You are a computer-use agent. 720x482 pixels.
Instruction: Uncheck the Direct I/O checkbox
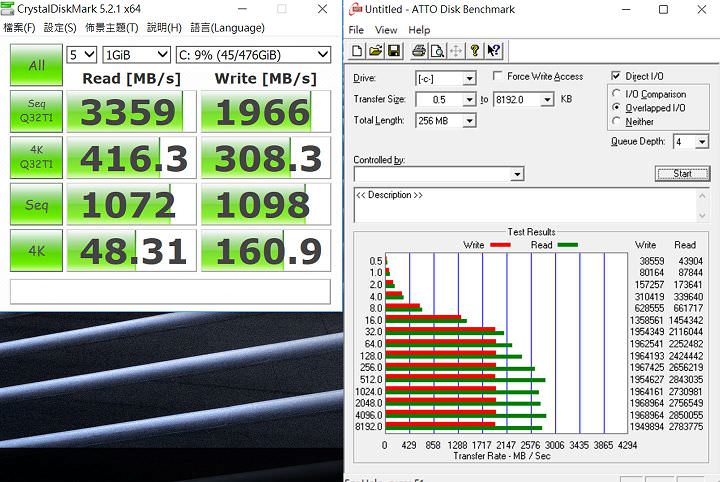[616, 76]
